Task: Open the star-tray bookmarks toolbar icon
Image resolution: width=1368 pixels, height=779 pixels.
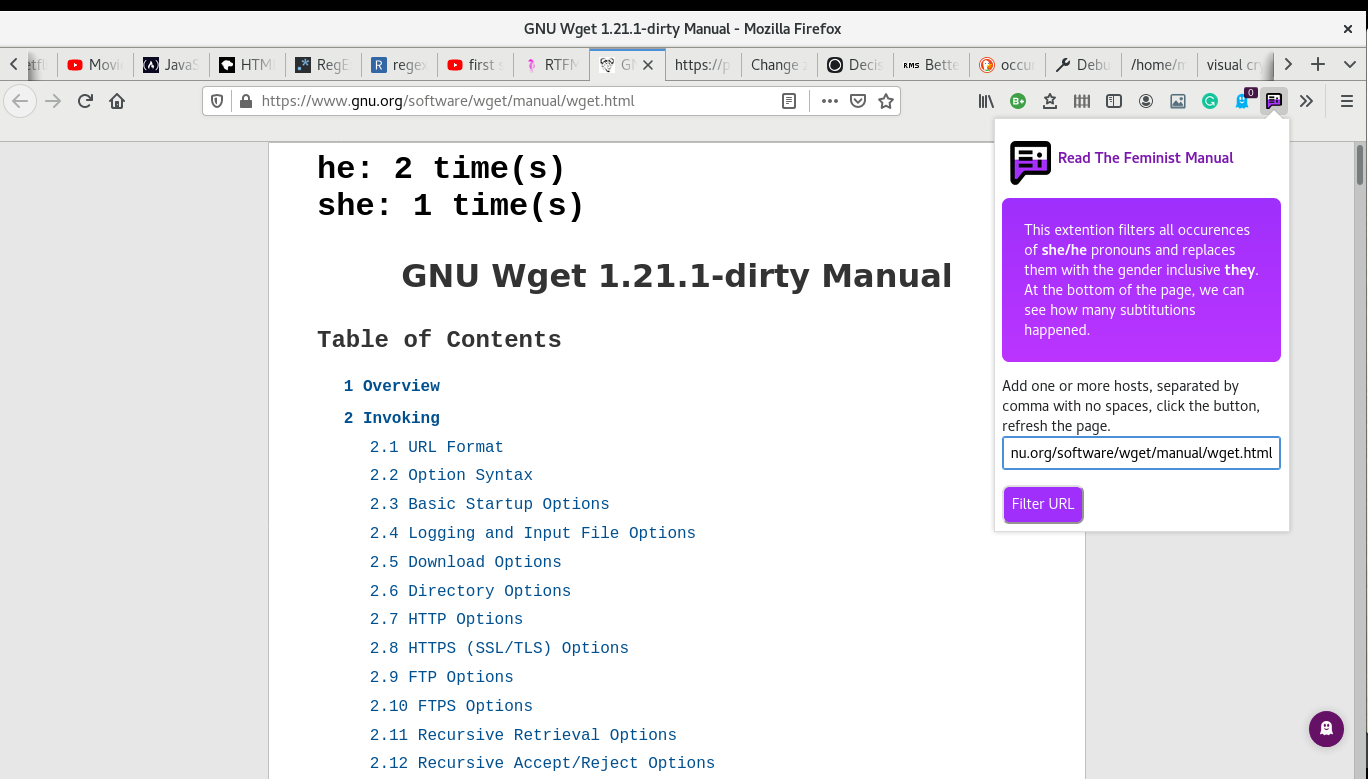Action: pos(1050,101)
